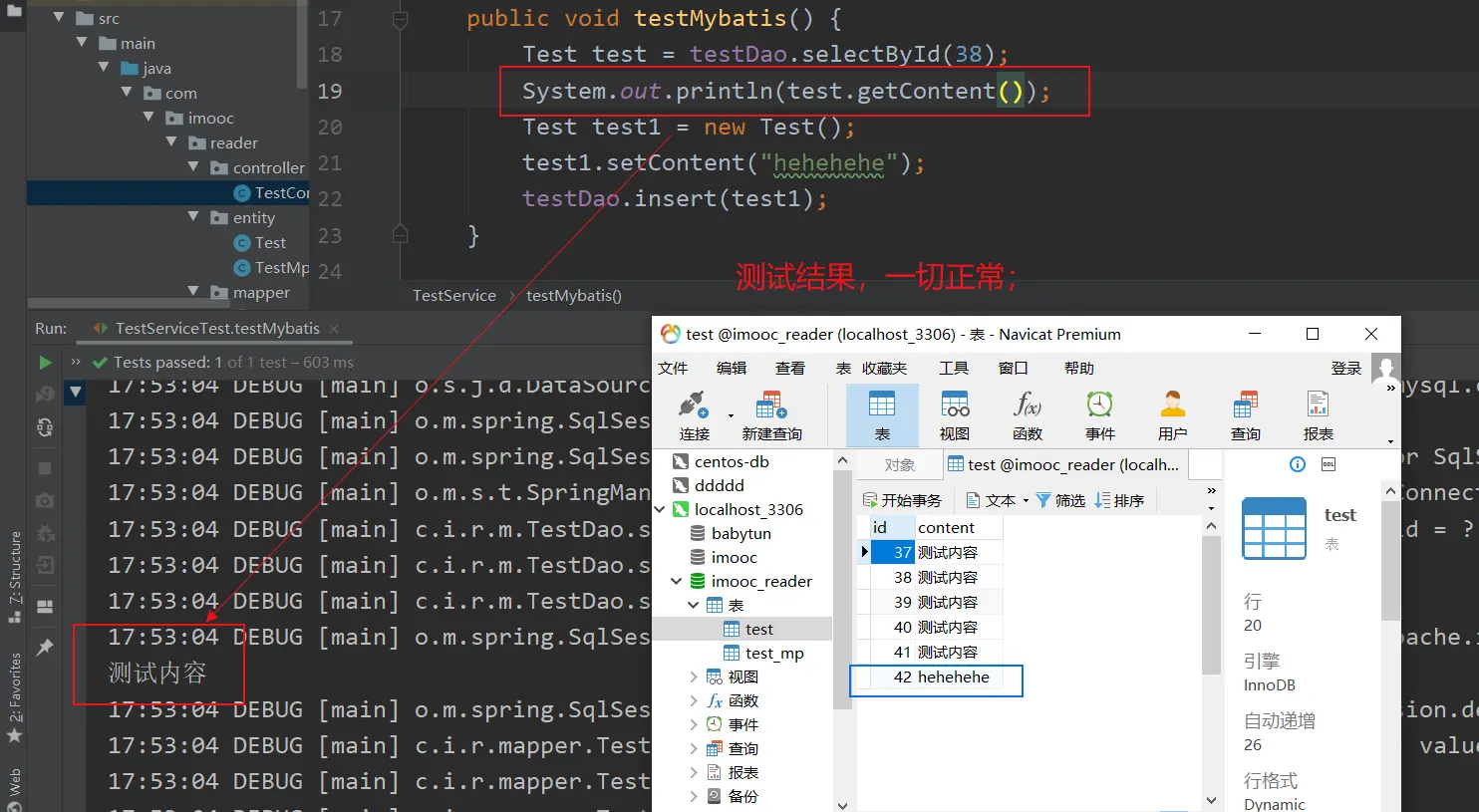
Task: Collapse the entity package in project tree
Action: click(x=193, y=217)
